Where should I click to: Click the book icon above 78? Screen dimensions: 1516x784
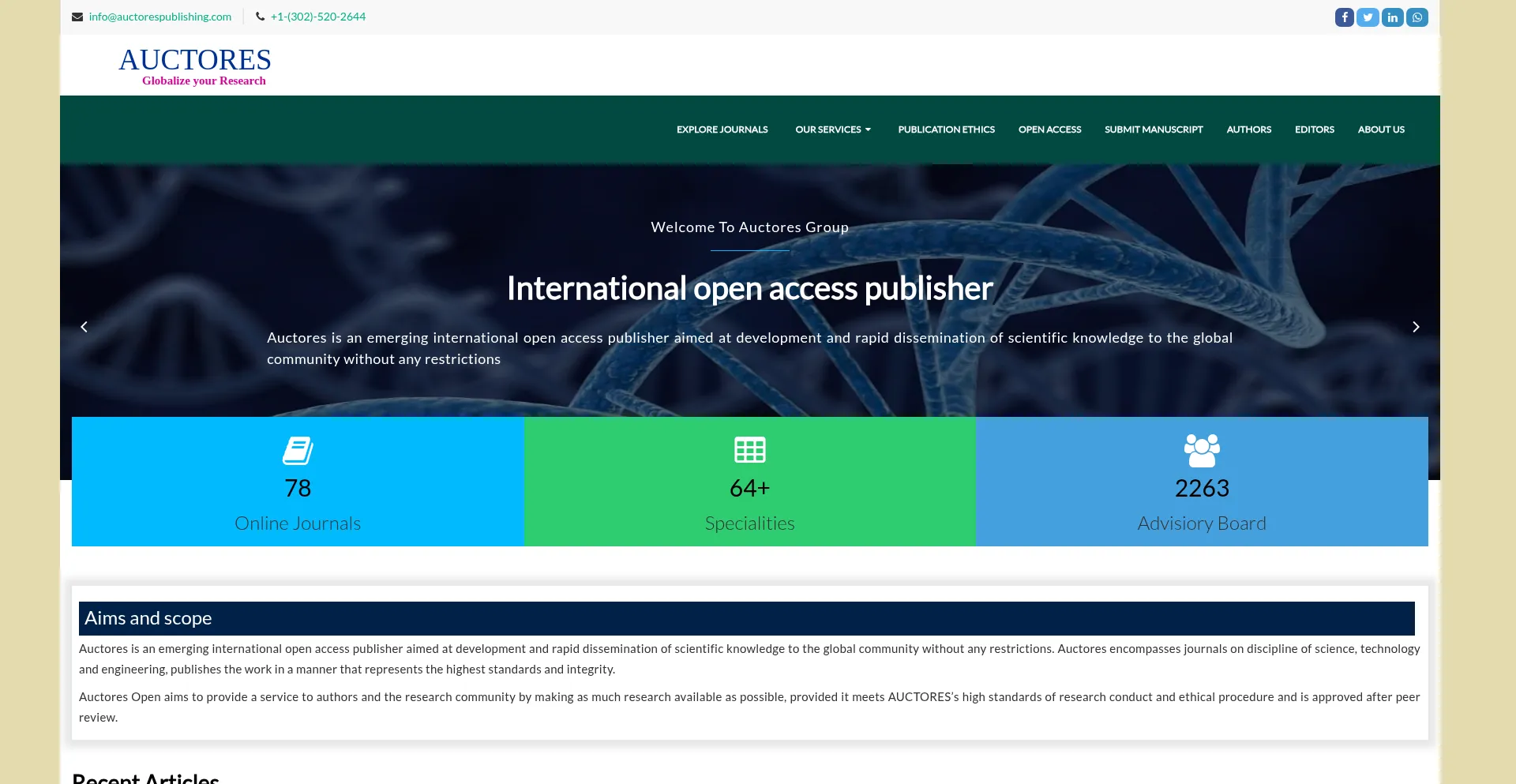[x=298, y=450]
